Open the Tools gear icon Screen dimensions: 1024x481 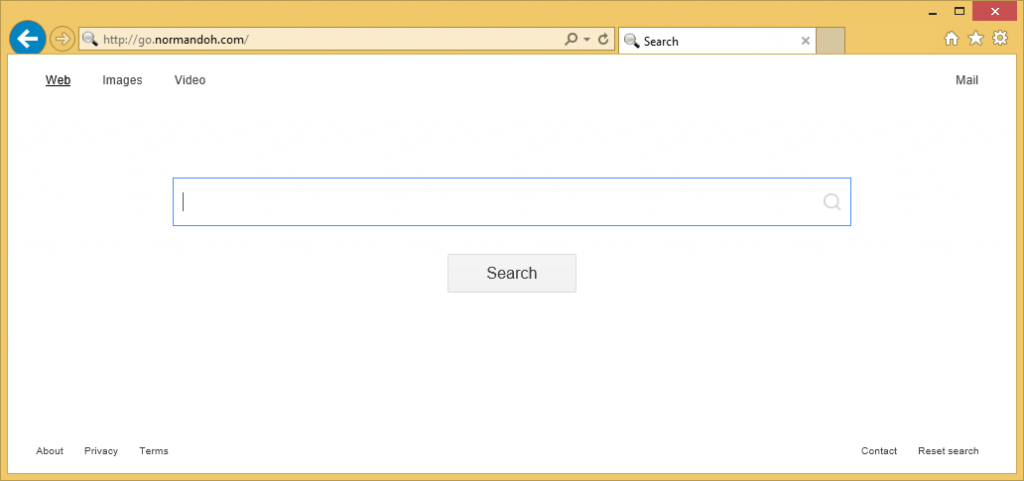pyautogui.click(x=1000, y=39)
